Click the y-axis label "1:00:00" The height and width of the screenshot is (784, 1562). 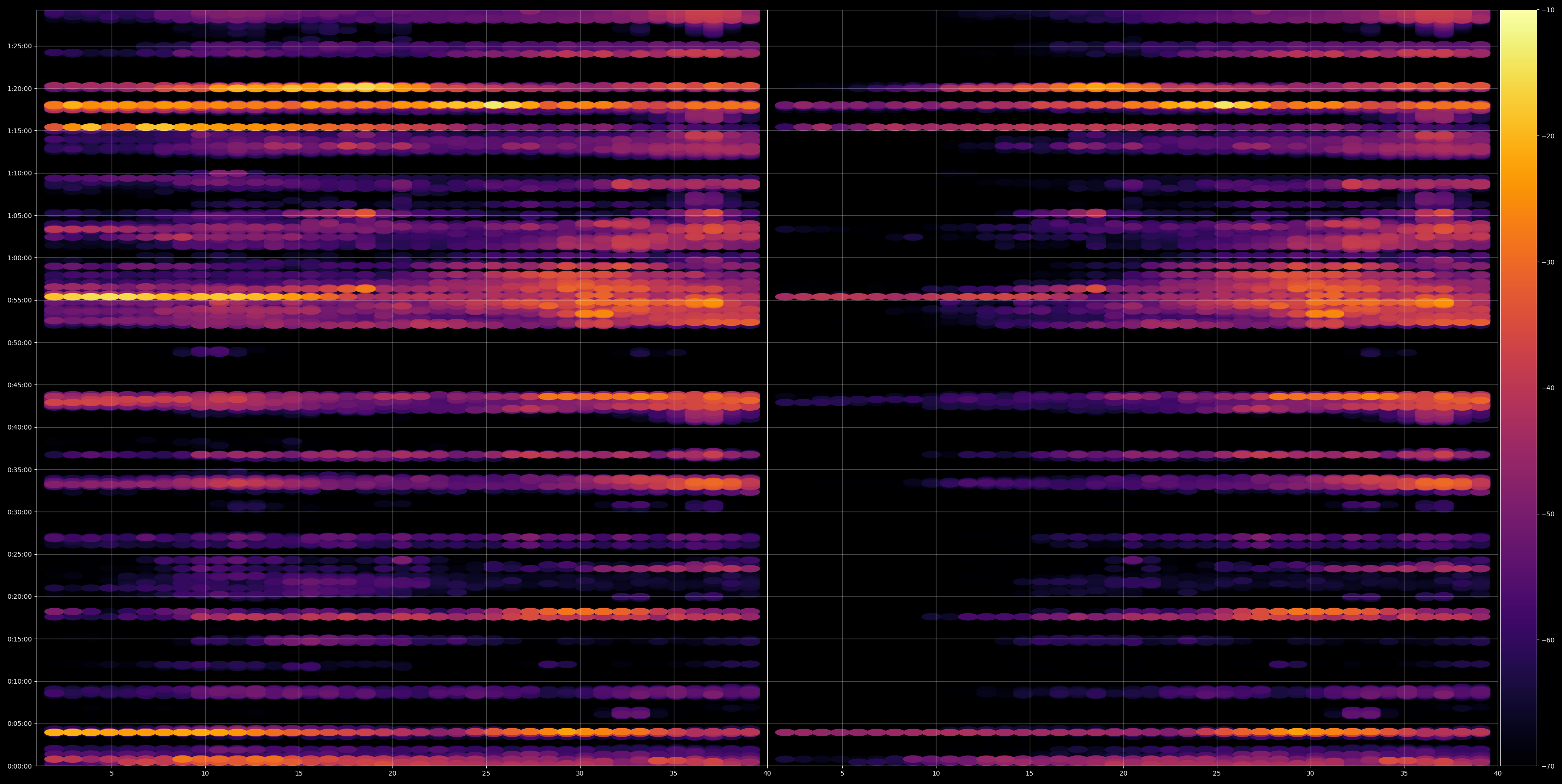coord(19,258)
